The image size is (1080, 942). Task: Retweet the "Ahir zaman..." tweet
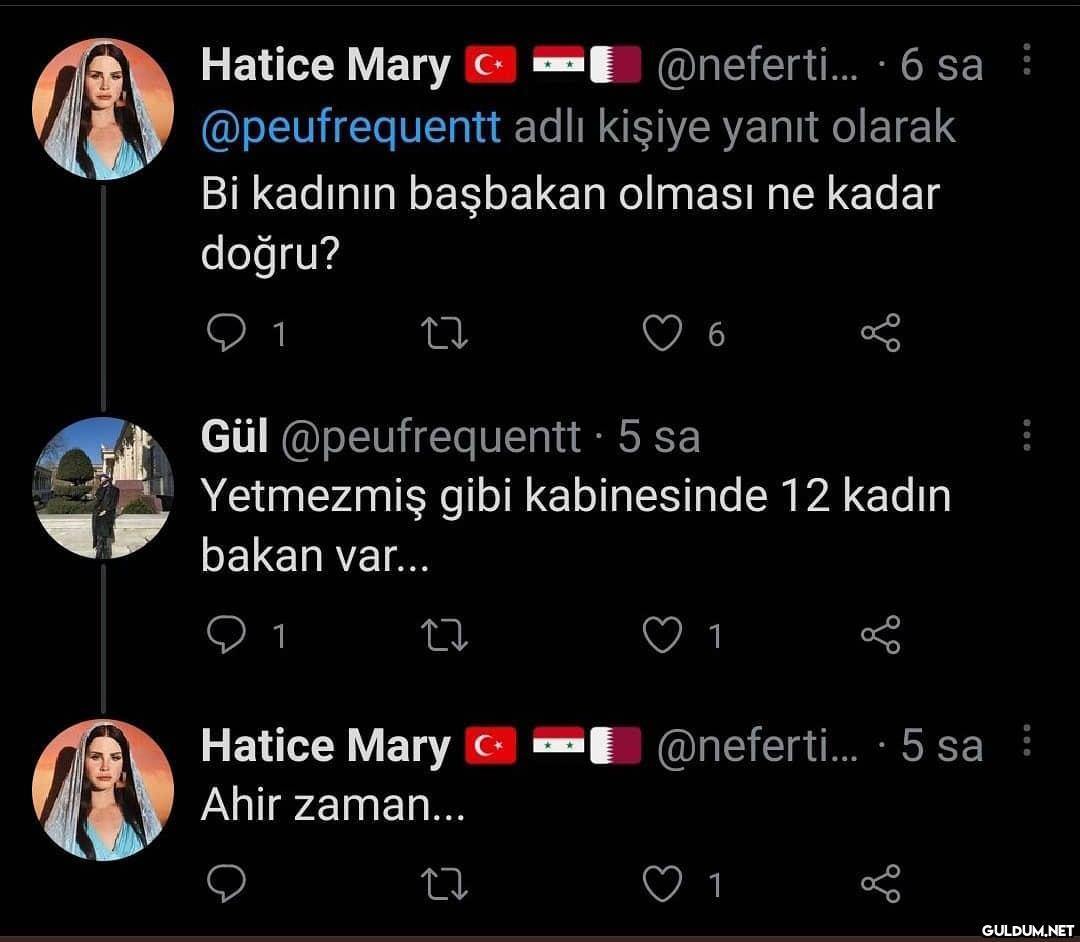(446, 883)
